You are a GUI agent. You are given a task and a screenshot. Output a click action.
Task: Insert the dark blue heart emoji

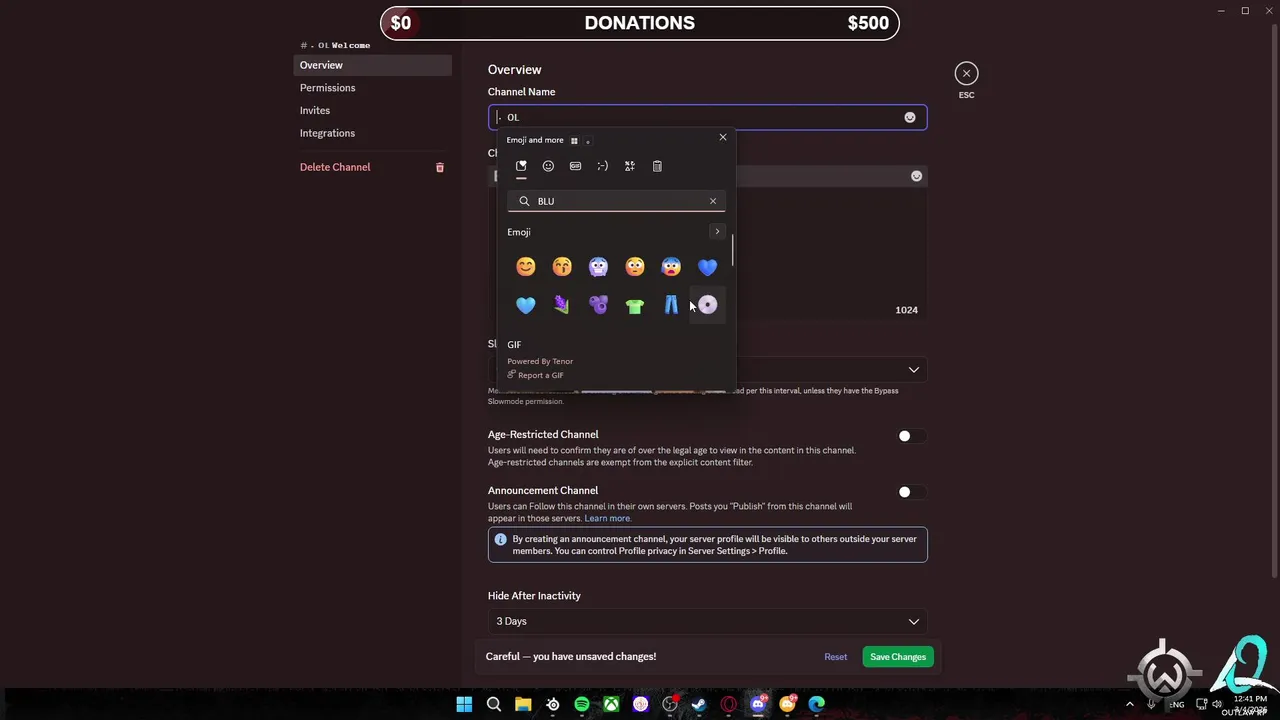(707, 267)
